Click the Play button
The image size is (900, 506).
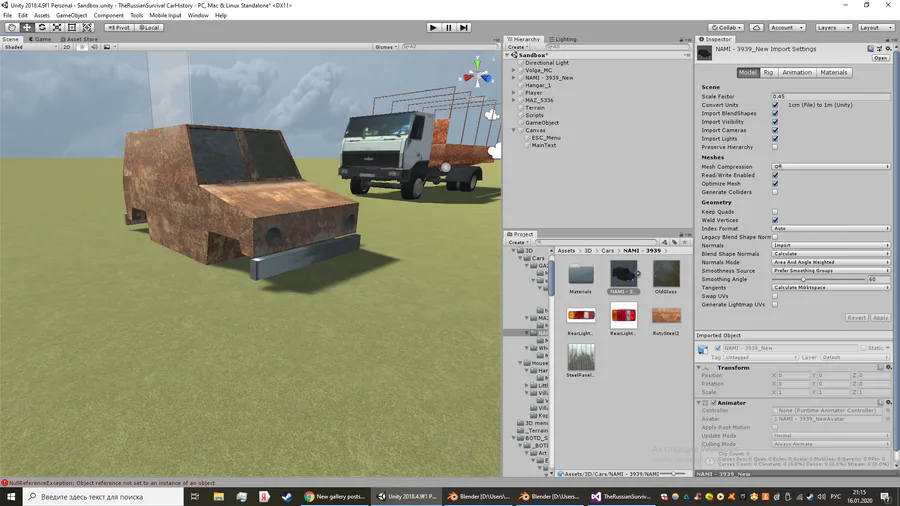[433, 28]
